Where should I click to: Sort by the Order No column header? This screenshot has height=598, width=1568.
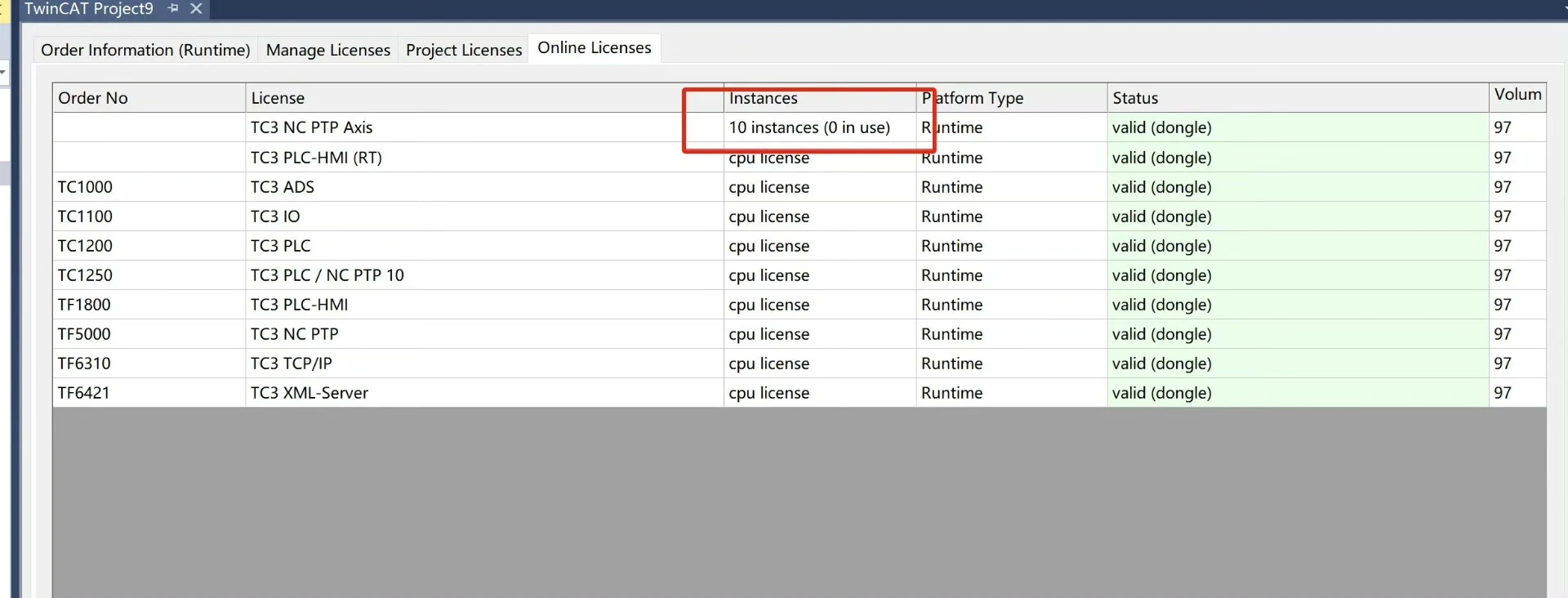point(149,98)
